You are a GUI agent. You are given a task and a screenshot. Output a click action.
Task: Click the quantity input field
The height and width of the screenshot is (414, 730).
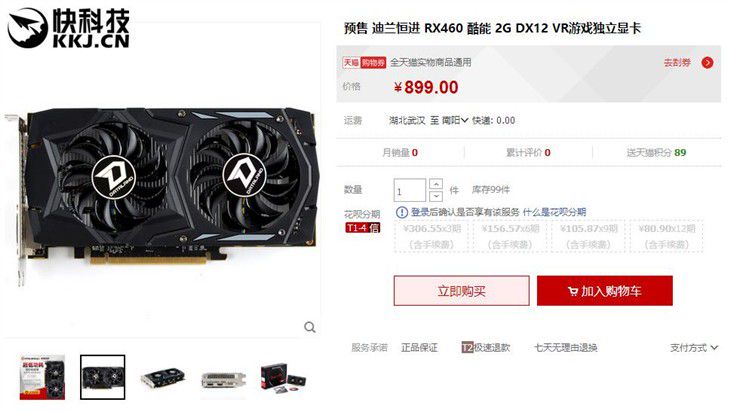coord(410,190)
